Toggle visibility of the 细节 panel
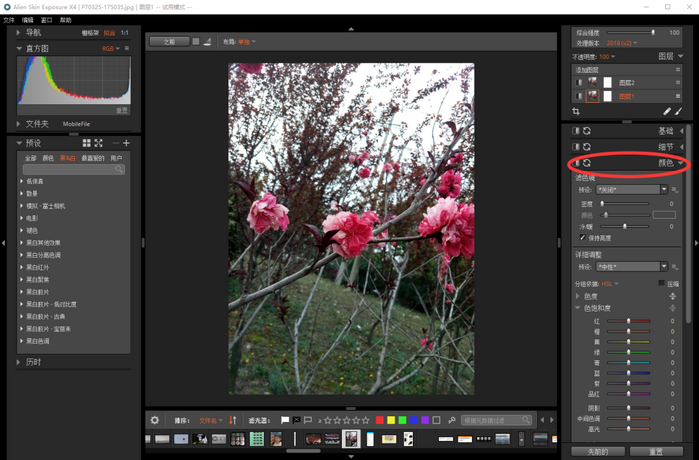The width and height of the screenshot is (699, 460). (576, 147)
